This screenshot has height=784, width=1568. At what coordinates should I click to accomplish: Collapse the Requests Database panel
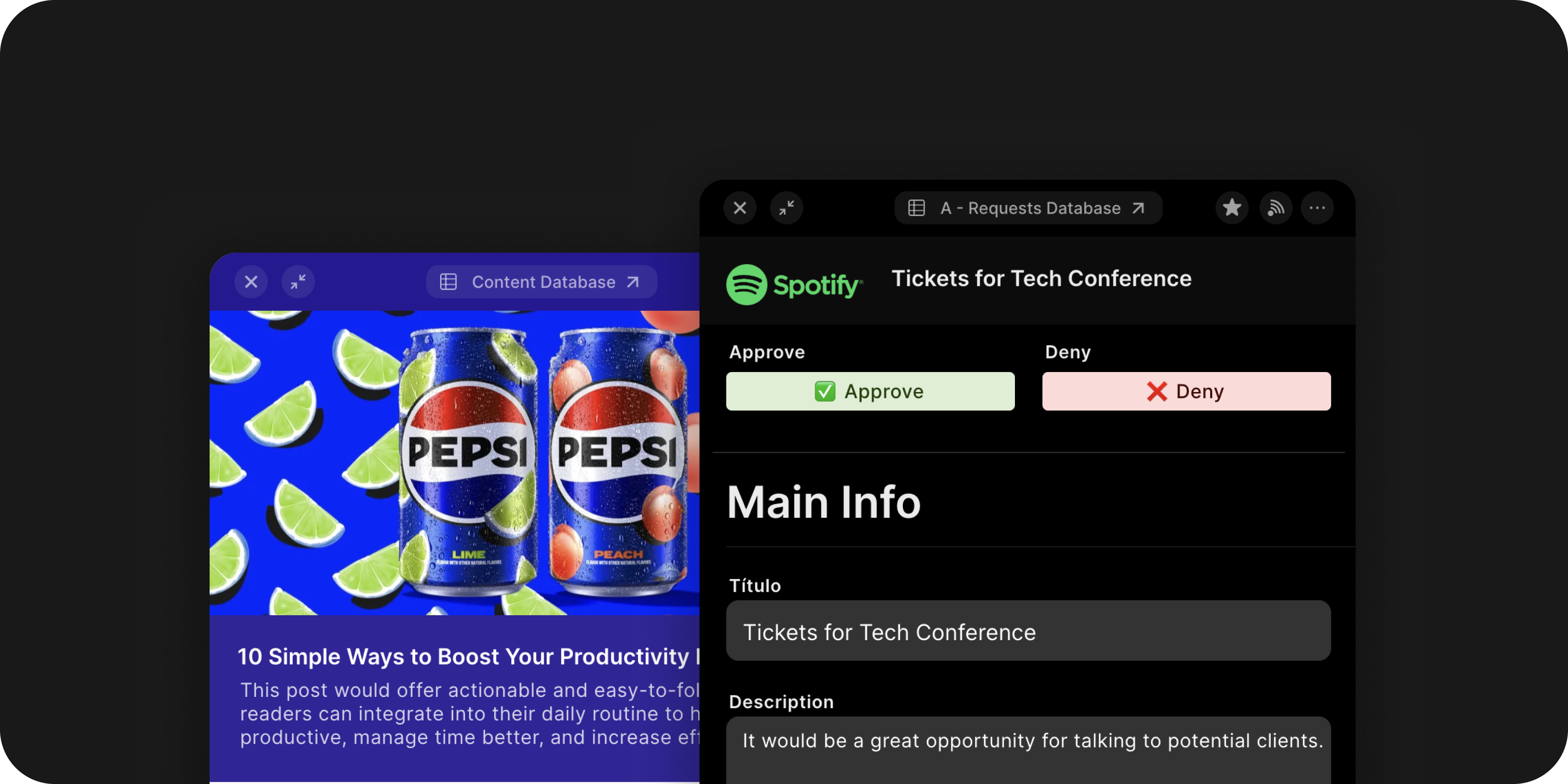[786, 208]
